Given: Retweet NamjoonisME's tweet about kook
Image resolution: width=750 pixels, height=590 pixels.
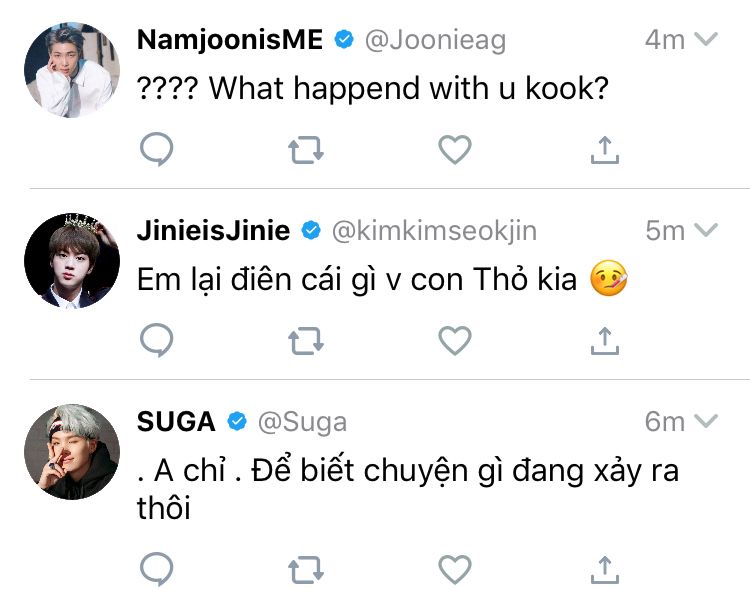Looking at the screenshot, I should pos(305,150).
